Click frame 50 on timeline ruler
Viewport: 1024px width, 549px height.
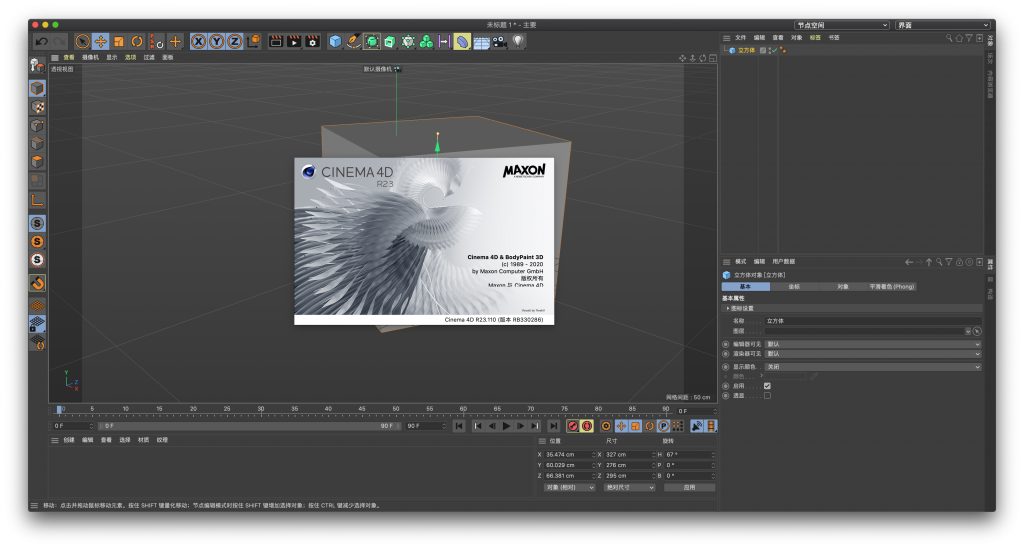coord(396,411)
